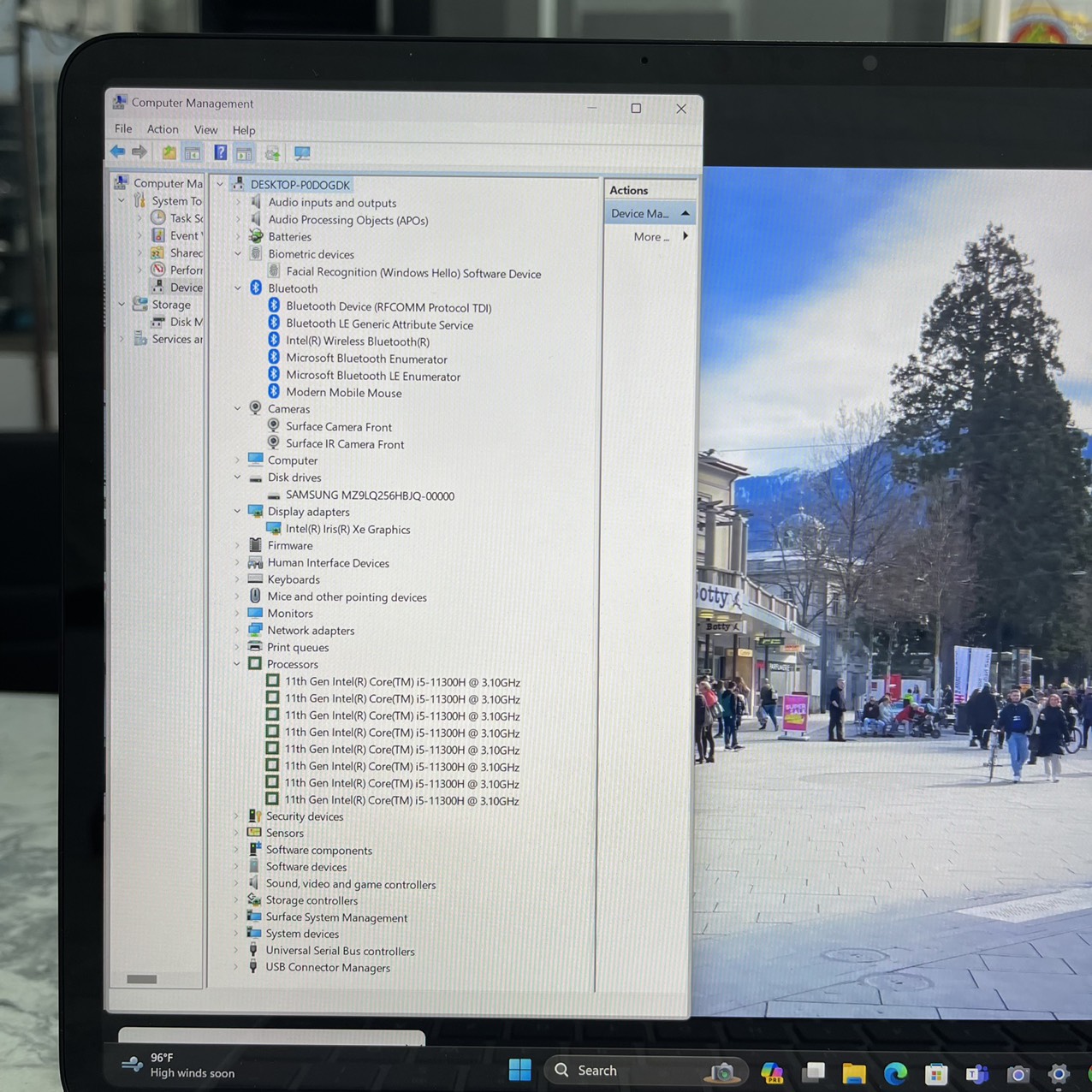Click the Scan for Hardware Changes monitor icon
The image size is (1092, 1092).
click(x=302, y=154)
